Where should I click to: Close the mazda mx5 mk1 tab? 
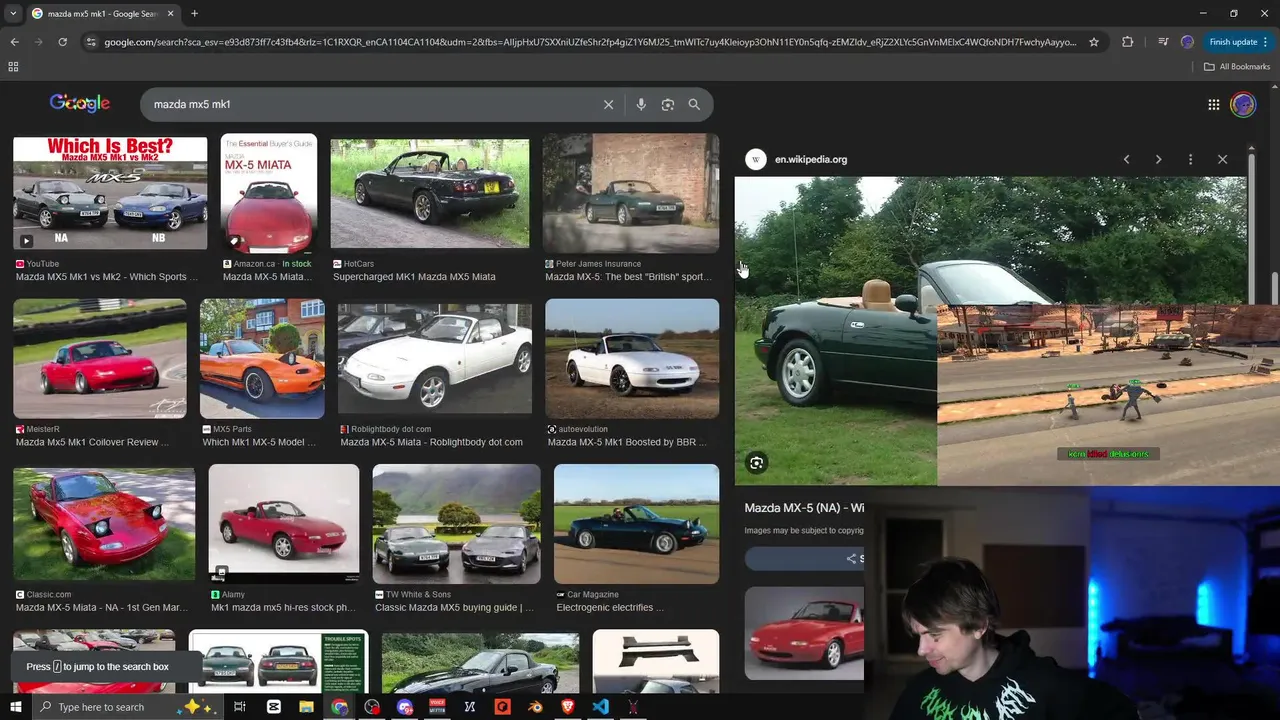(170, 13)
